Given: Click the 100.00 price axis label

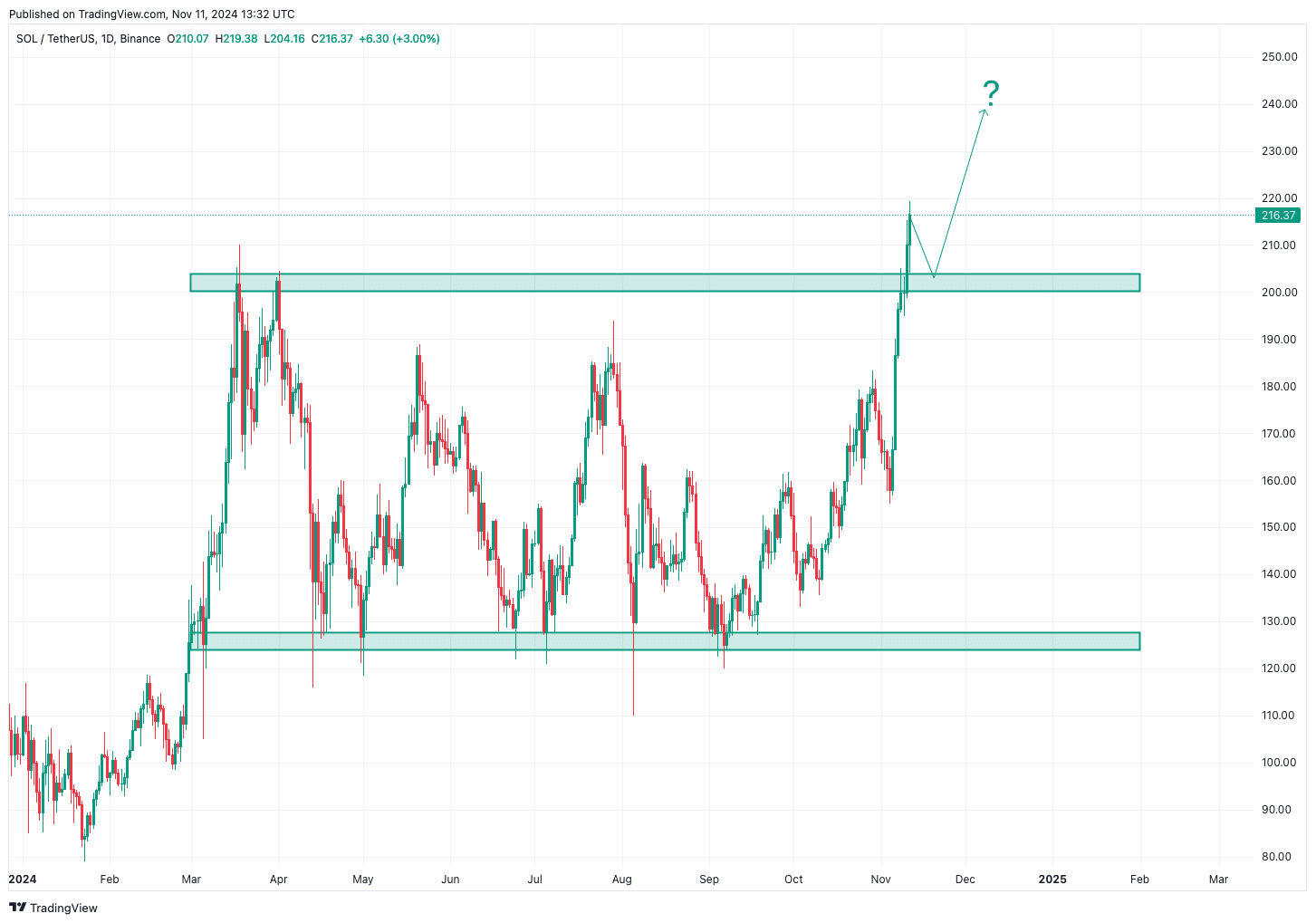Looking at the screenshot, I should point(1279,763).
